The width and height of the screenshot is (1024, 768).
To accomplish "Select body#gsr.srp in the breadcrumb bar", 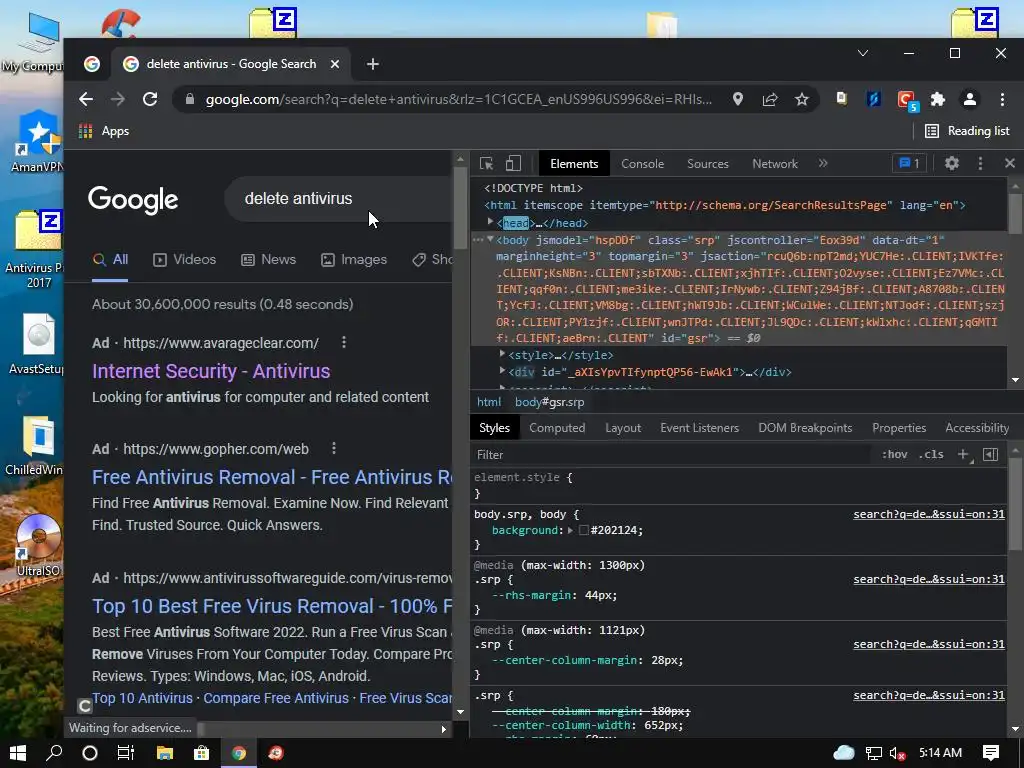I will tap(549, 402).
